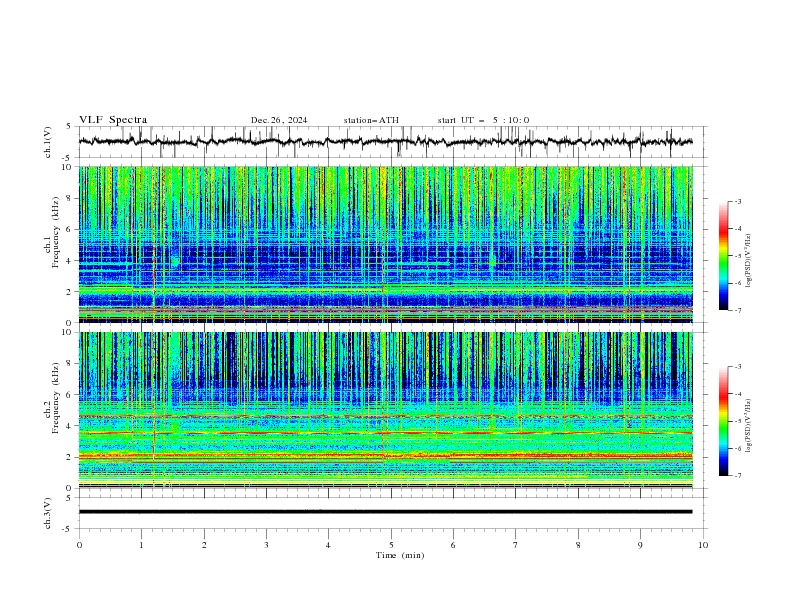Click the "10" tick on the time axis
Image resolution: width=792 pixels, height=612 pixels.
(x=703, y=545)
